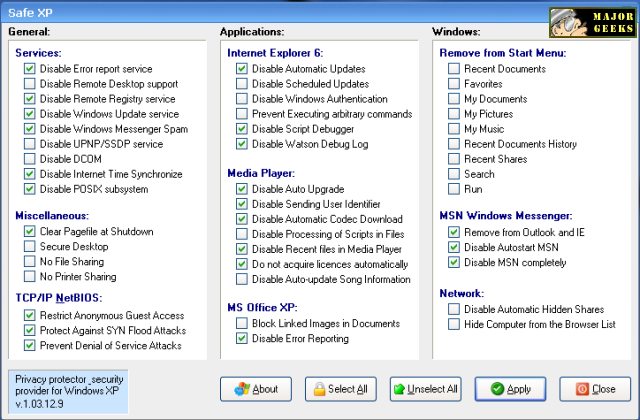Toggle Disable Windows Update service checkbox

[29, 114]
